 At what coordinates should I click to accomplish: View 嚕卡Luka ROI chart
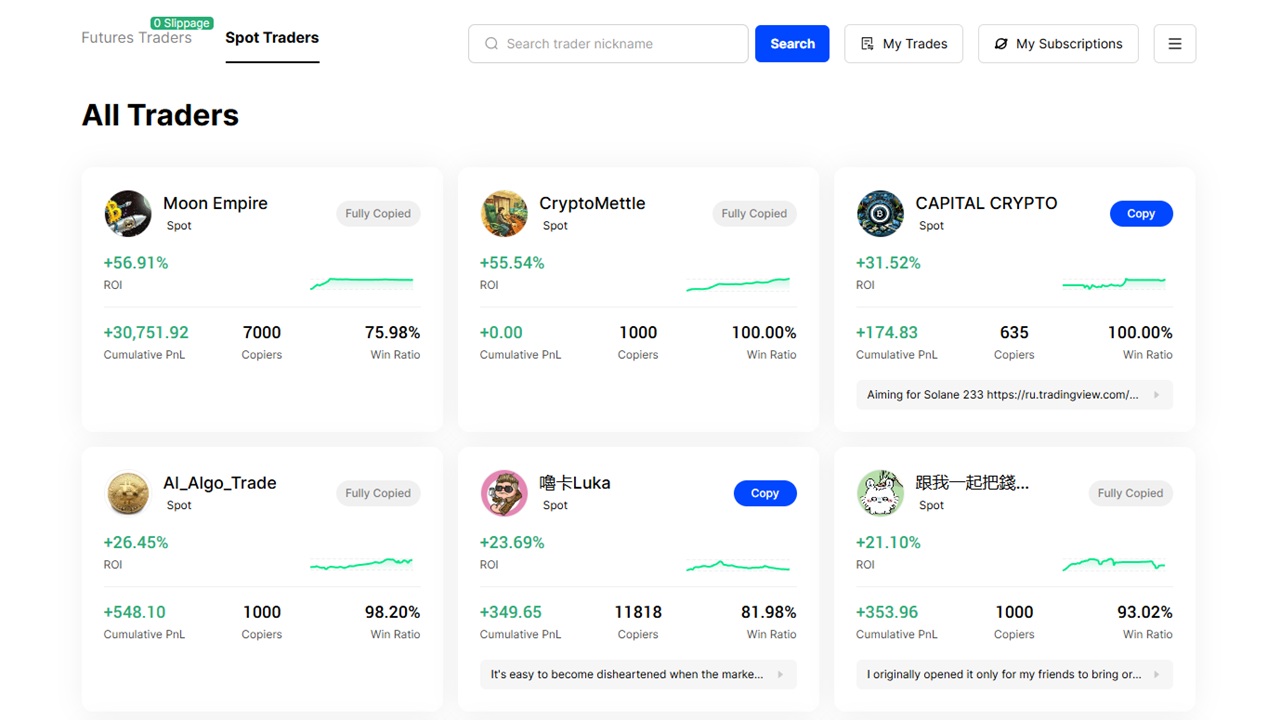[738, 565]
